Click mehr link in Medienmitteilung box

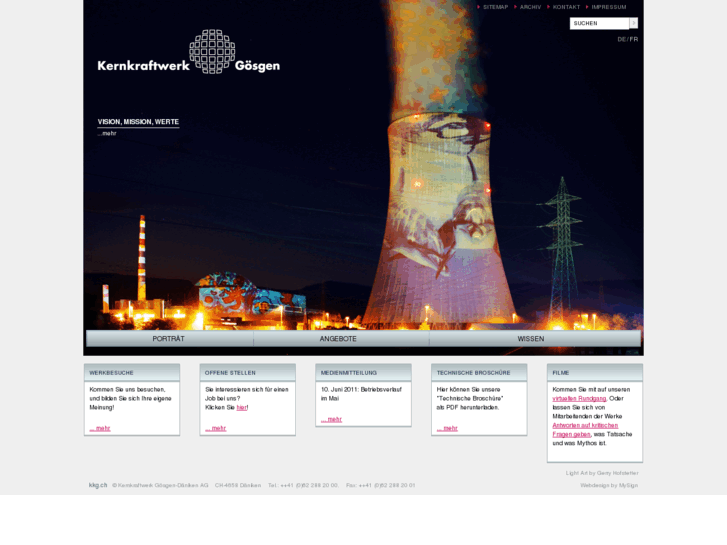point(332,419)
